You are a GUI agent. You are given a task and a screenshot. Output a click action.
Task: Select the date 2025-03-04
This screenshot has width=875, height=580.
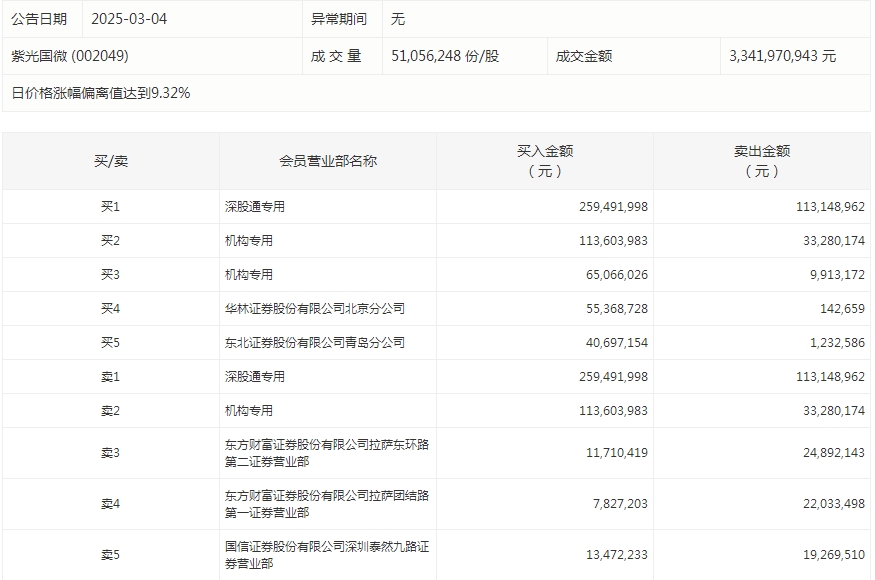[x=129, y=19]
